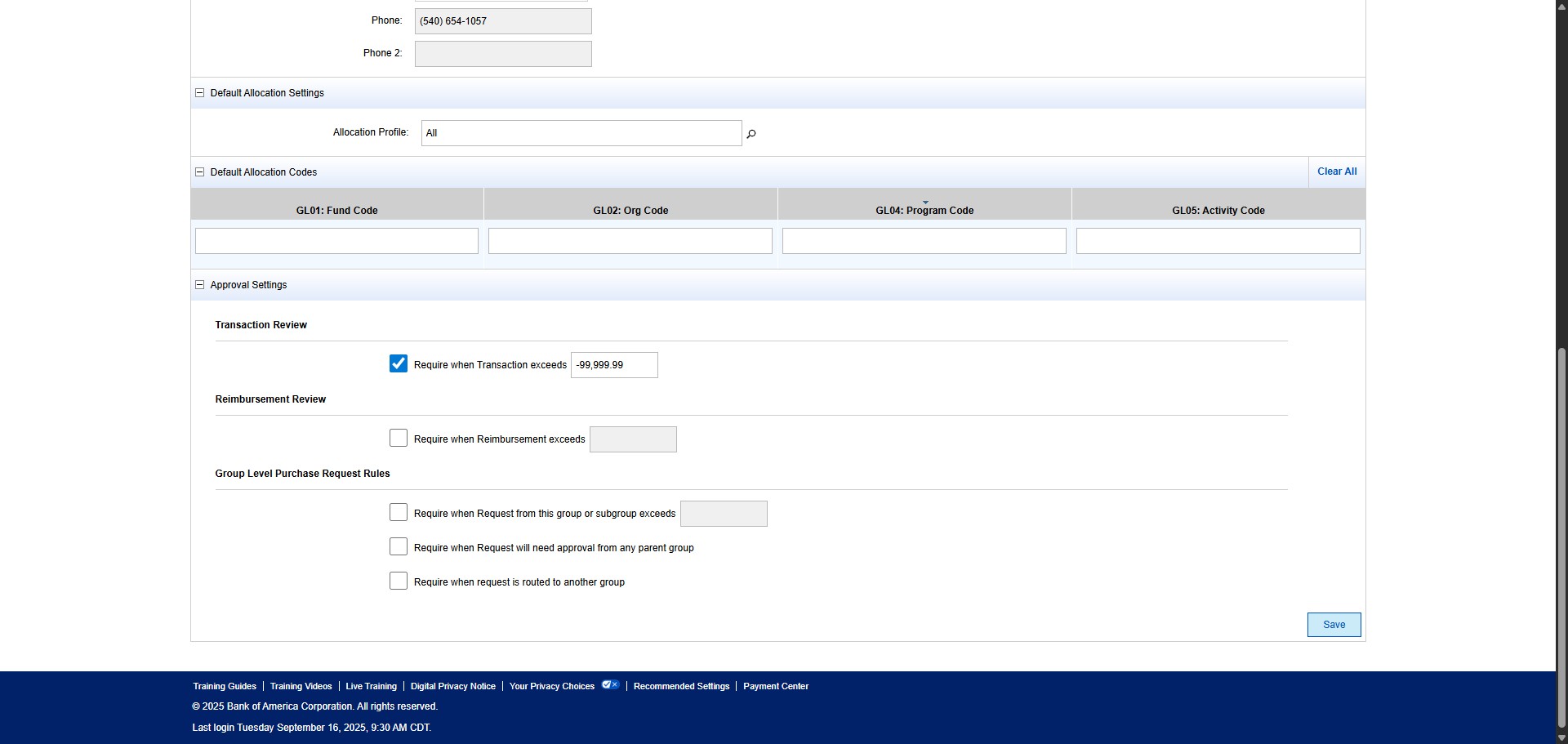Collapse the Approval Settings section
This screenshot has width=1568, height=744.
coord(199,285)
